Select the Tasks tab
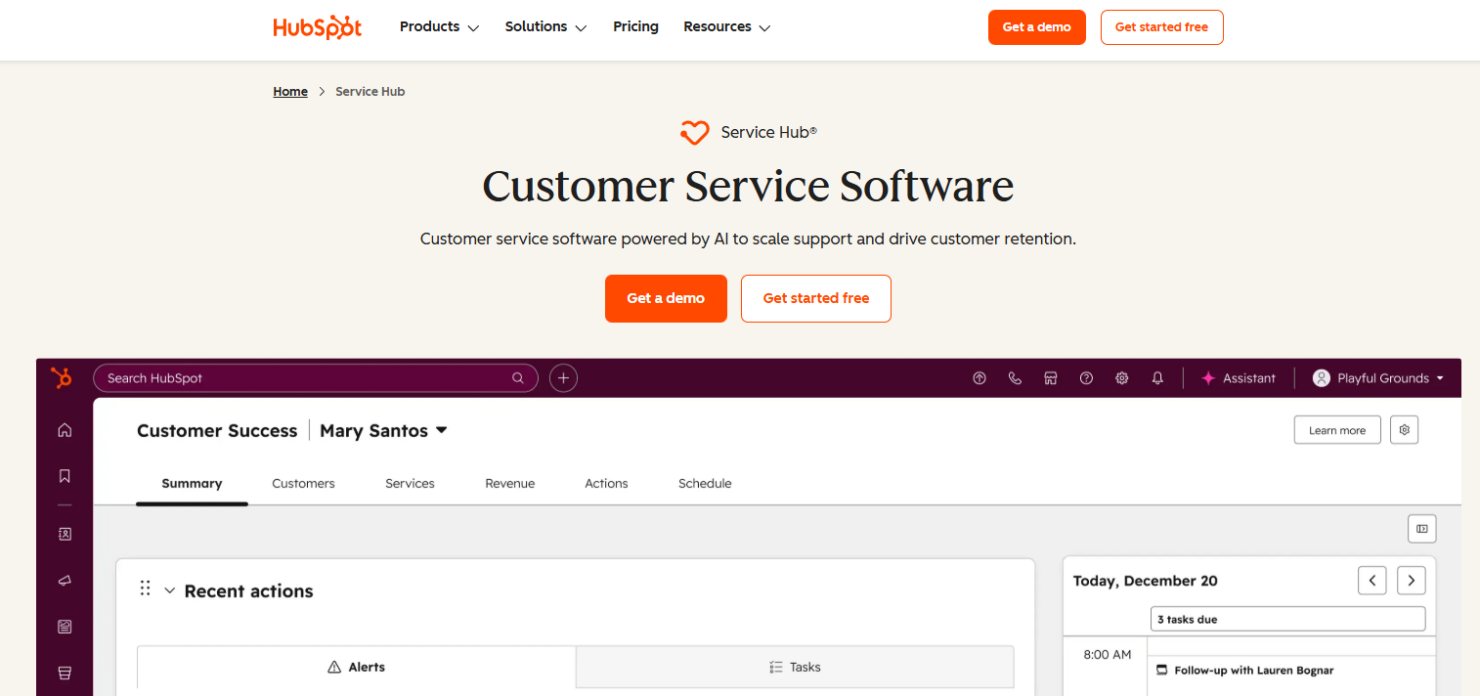The image size is (1480, 696). click(795, 667)
